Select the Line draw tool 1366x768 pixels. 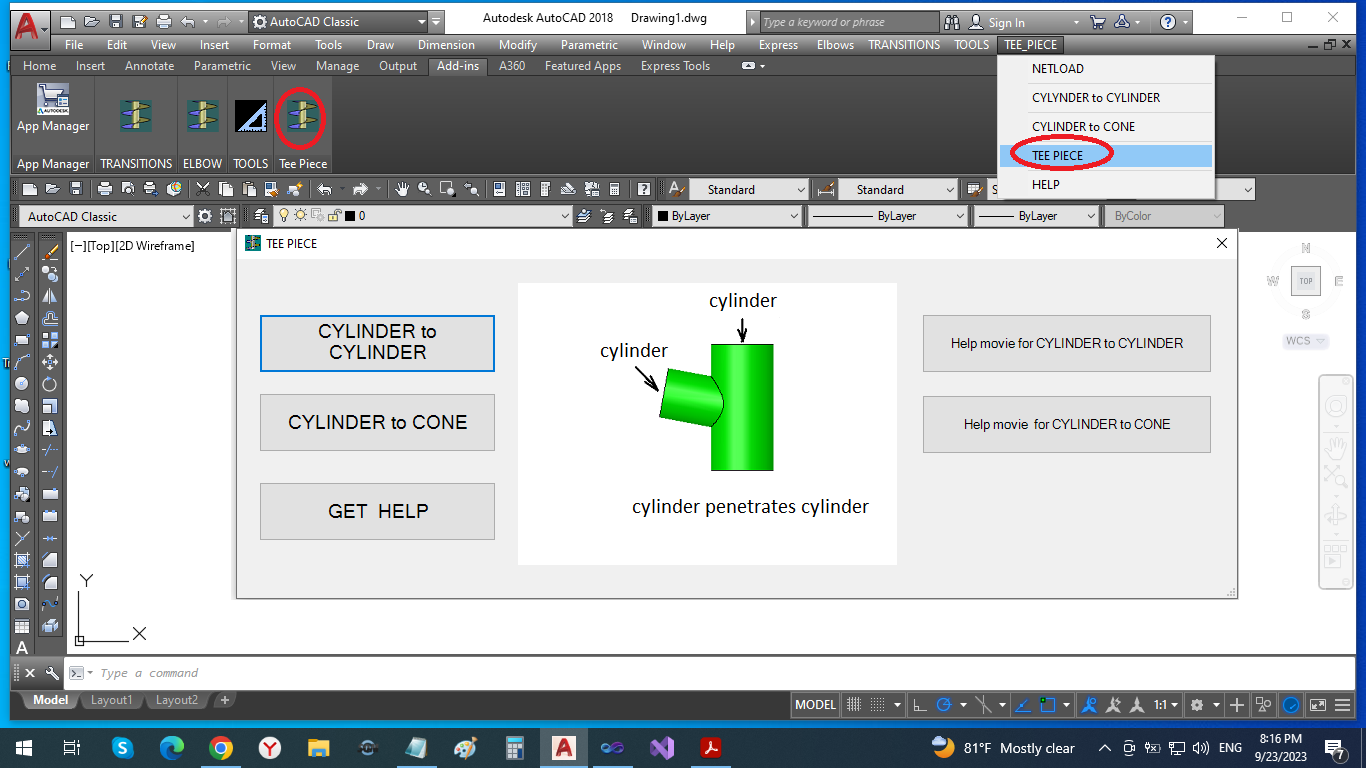22,252
